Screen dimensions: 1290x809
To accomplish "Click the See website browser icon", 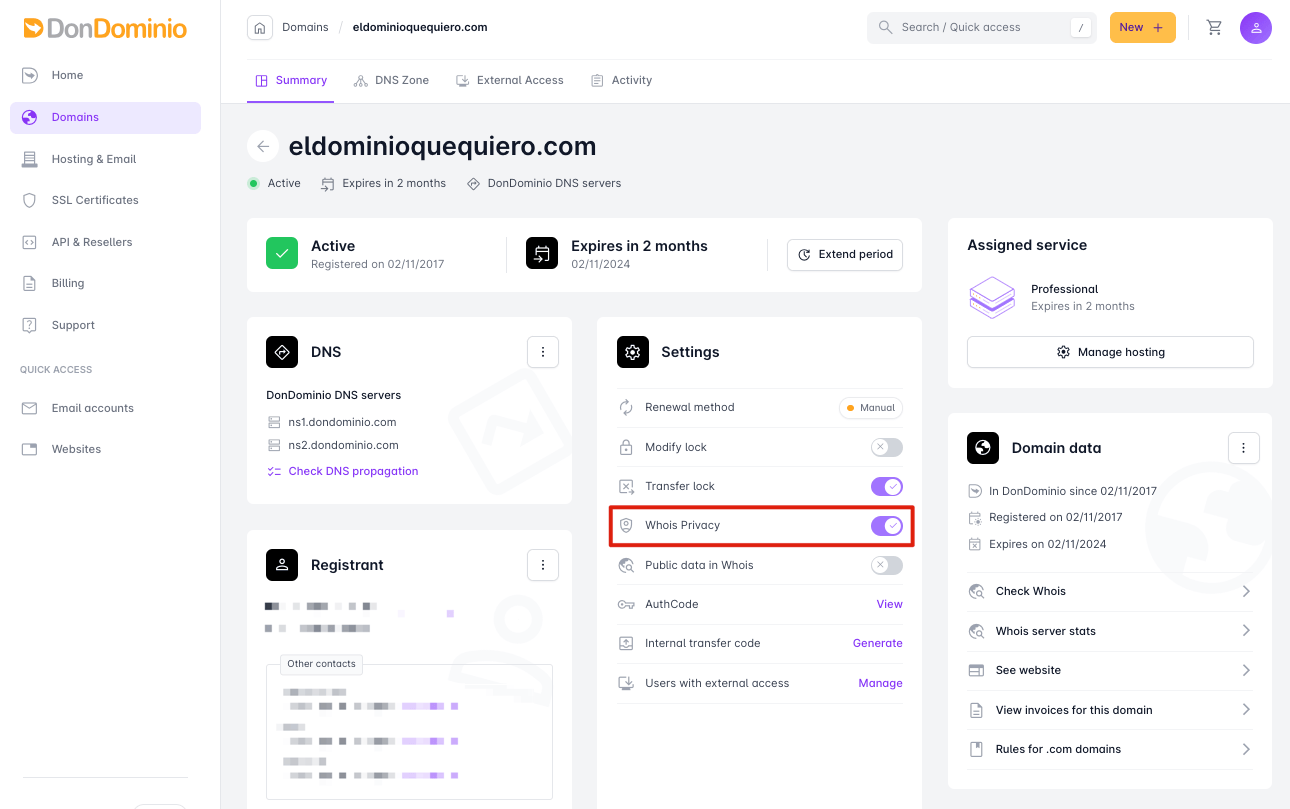I will [x=976, y=670].
